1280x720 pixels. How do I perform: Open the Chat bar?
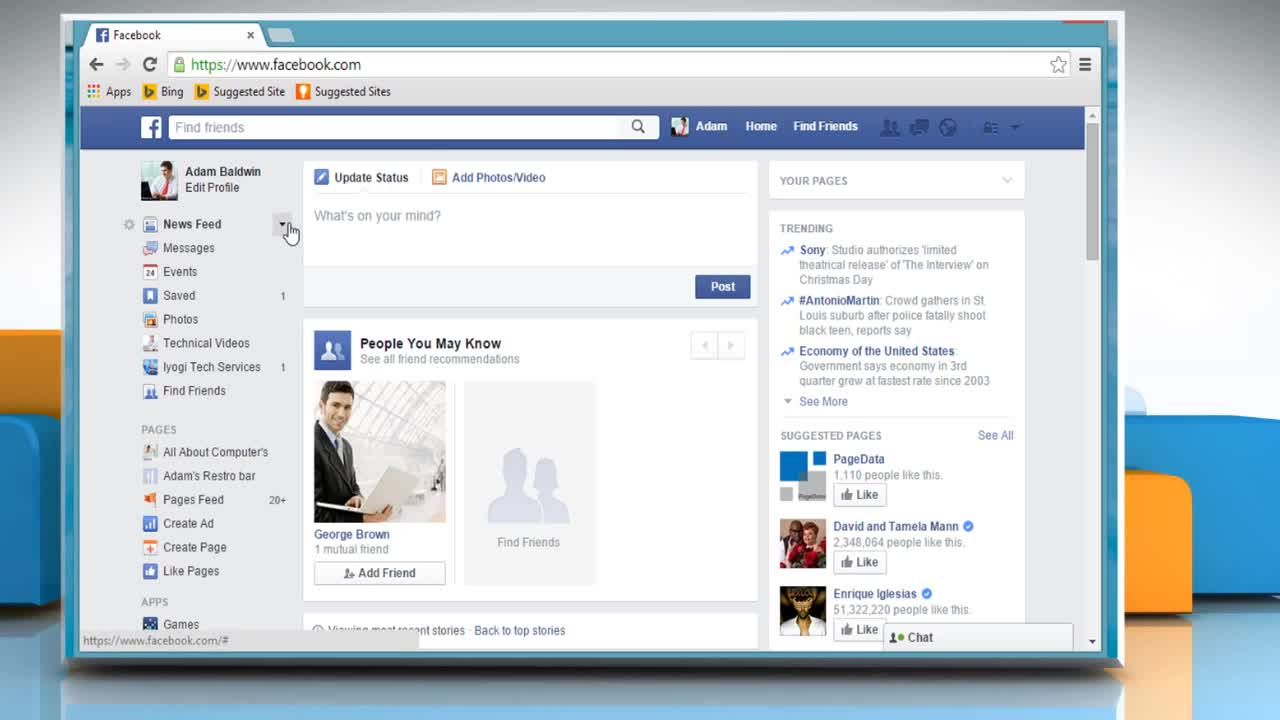coord(978,637)
